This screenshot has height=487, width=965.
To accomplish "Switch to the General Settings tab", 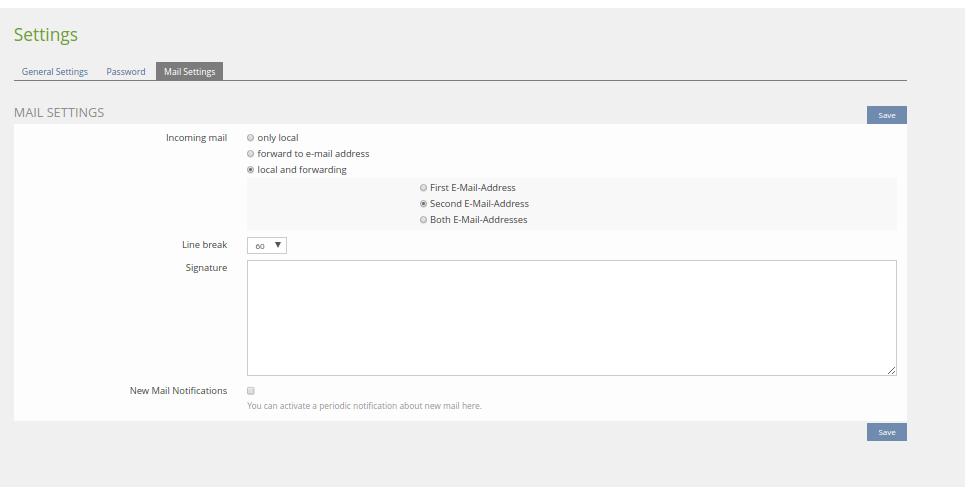I will coord(55,72).
